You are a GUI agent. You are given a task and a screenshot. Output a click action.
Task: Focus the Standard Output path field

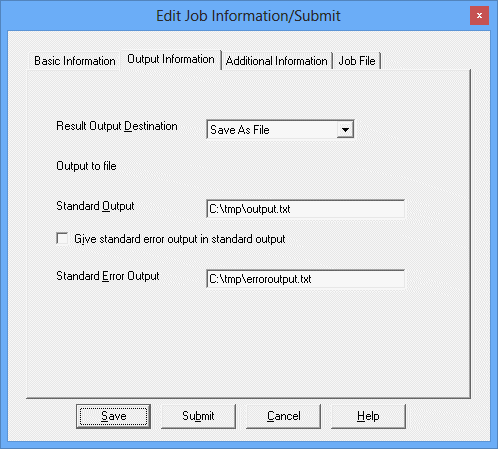click(x=306, y=209)
